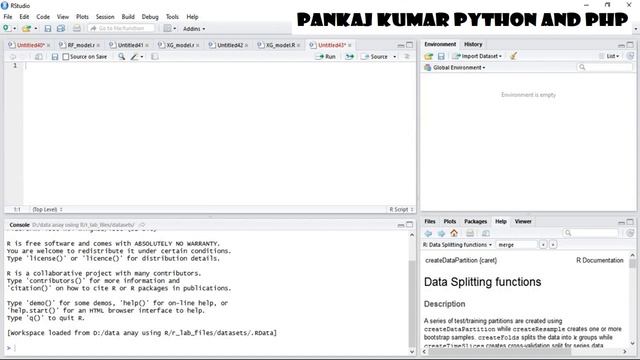
Task: Open (Top Level) scope navigator
Action: pos(47,209)
